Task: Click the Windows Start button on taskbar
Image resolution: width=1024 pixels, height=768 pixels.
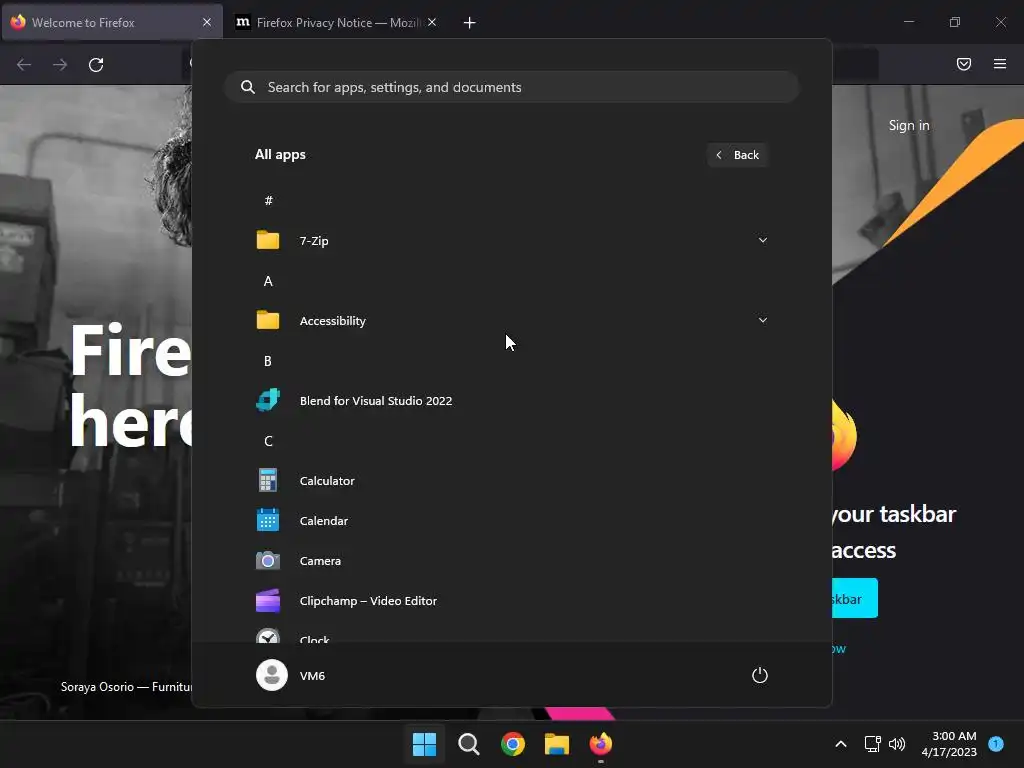Action: point(424,744)
